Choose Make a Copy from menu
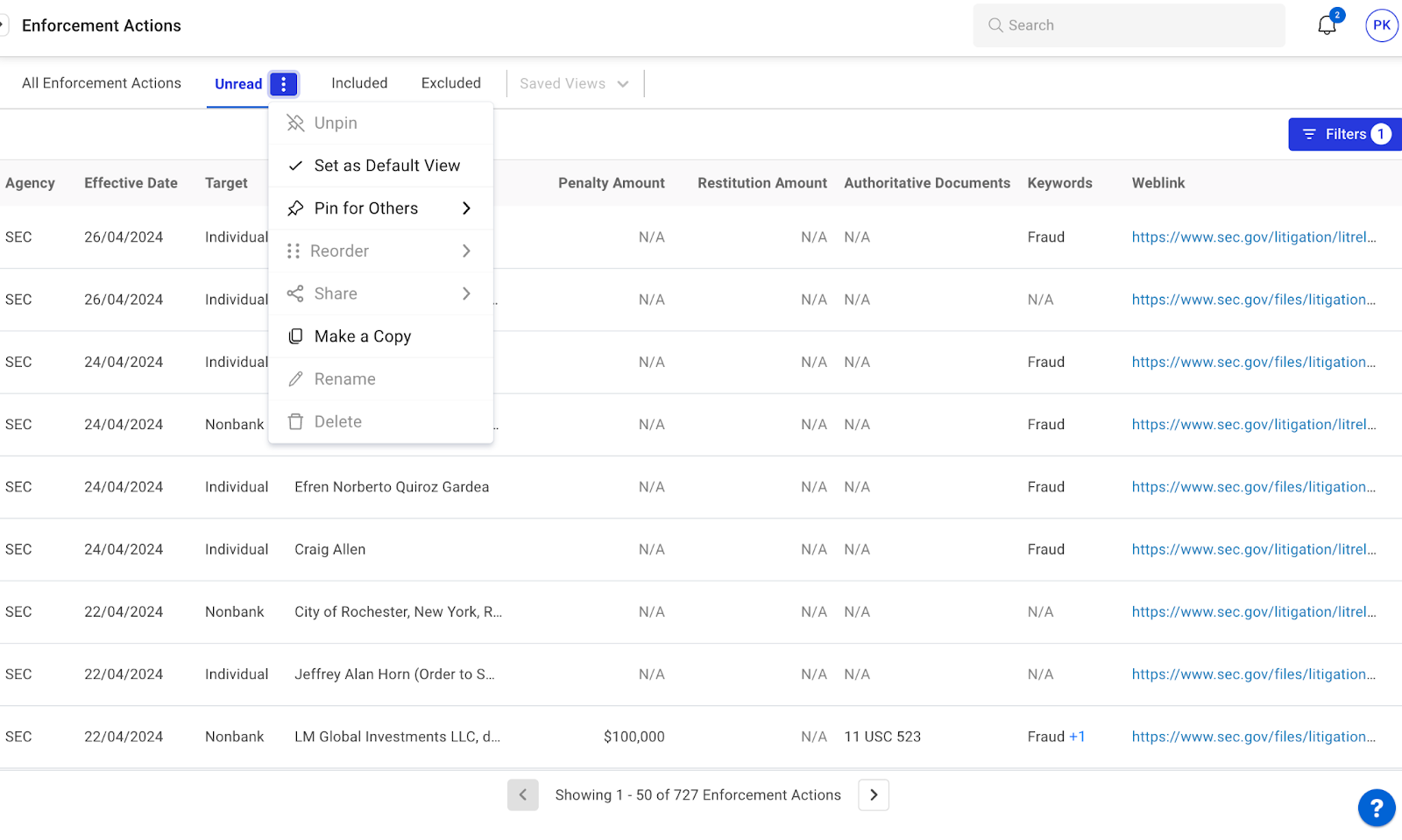Screen dimensions: 1402x840 coord(362,336)
